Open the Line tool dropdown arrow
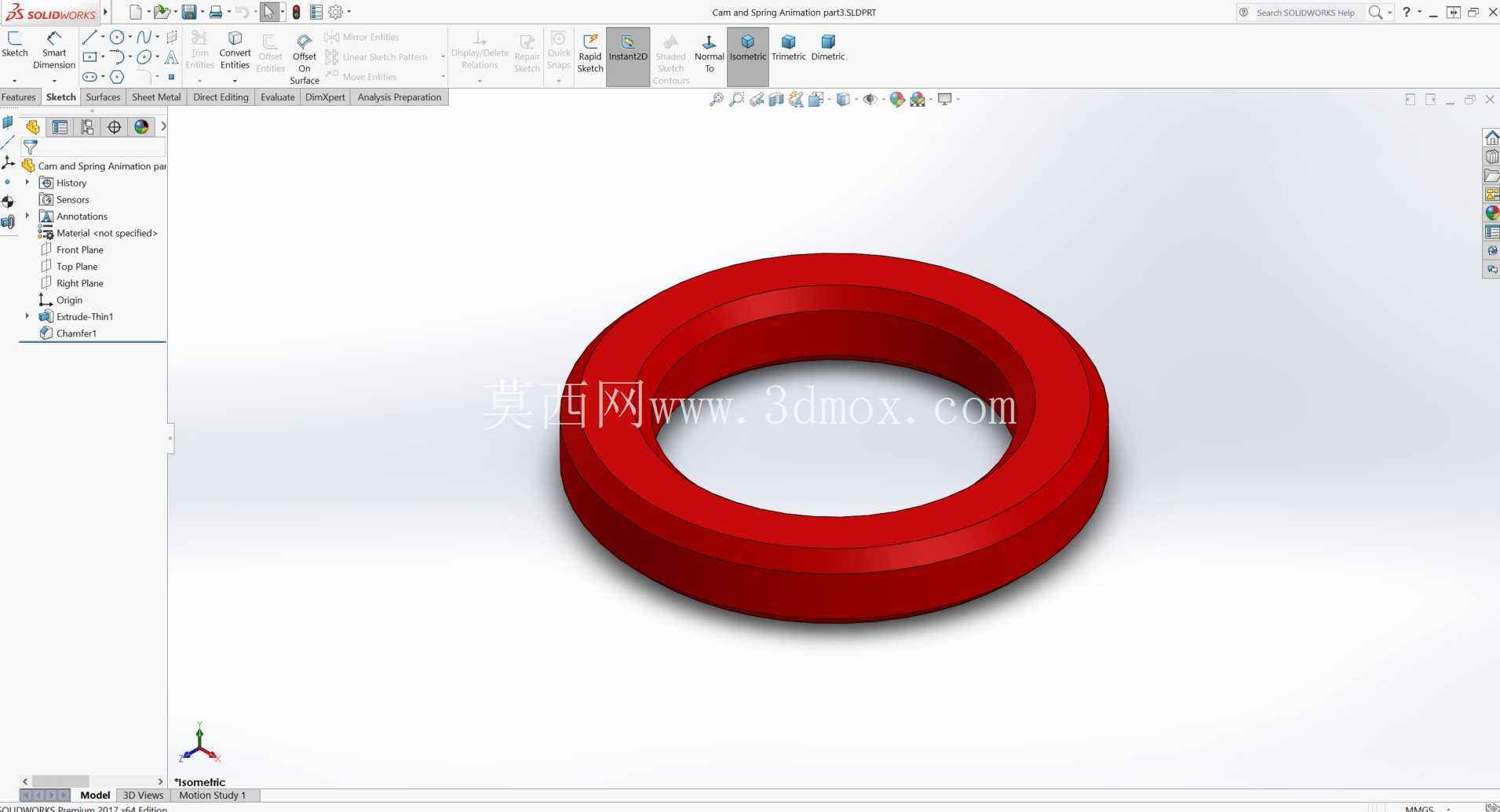This screenshot has height=812, width=1500. [x=103, y=37]
